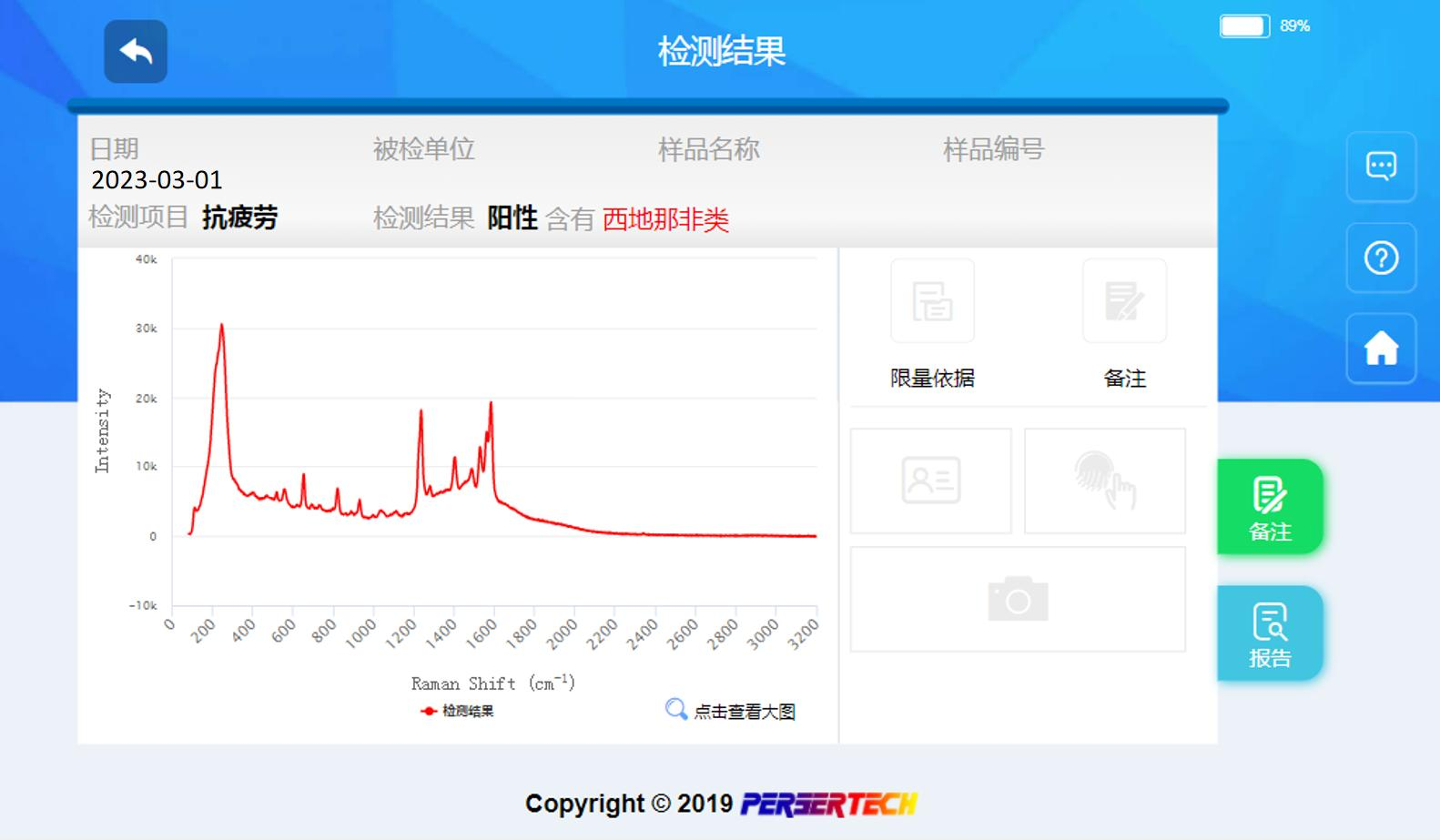Click the 样品名称 field label
Image resolution: width=1440 pixels, height=840 pixels.
point(708,149)
